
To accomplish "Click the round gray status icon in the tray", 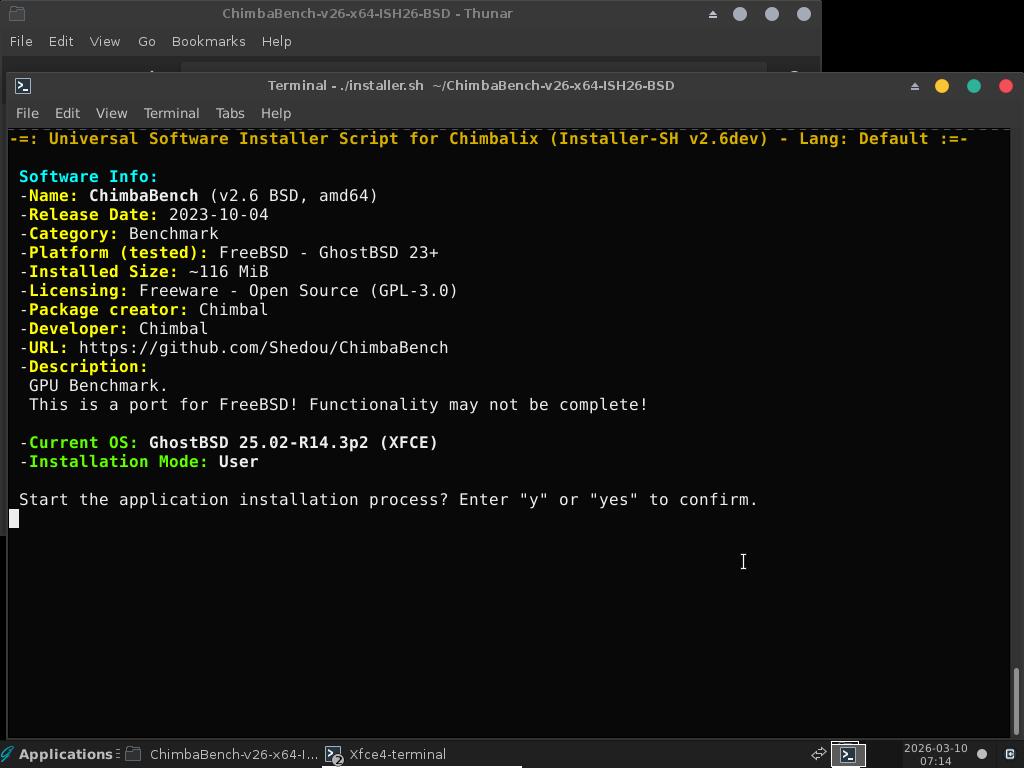I will pyautogui.click(x=982, y=754).
